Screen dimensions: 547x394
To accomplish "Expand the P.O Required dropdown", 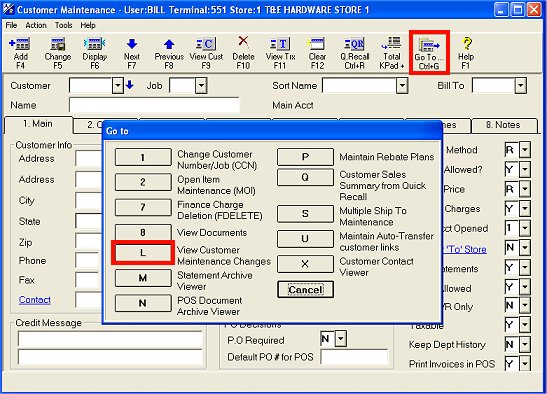I will click(x=341, y=339).
